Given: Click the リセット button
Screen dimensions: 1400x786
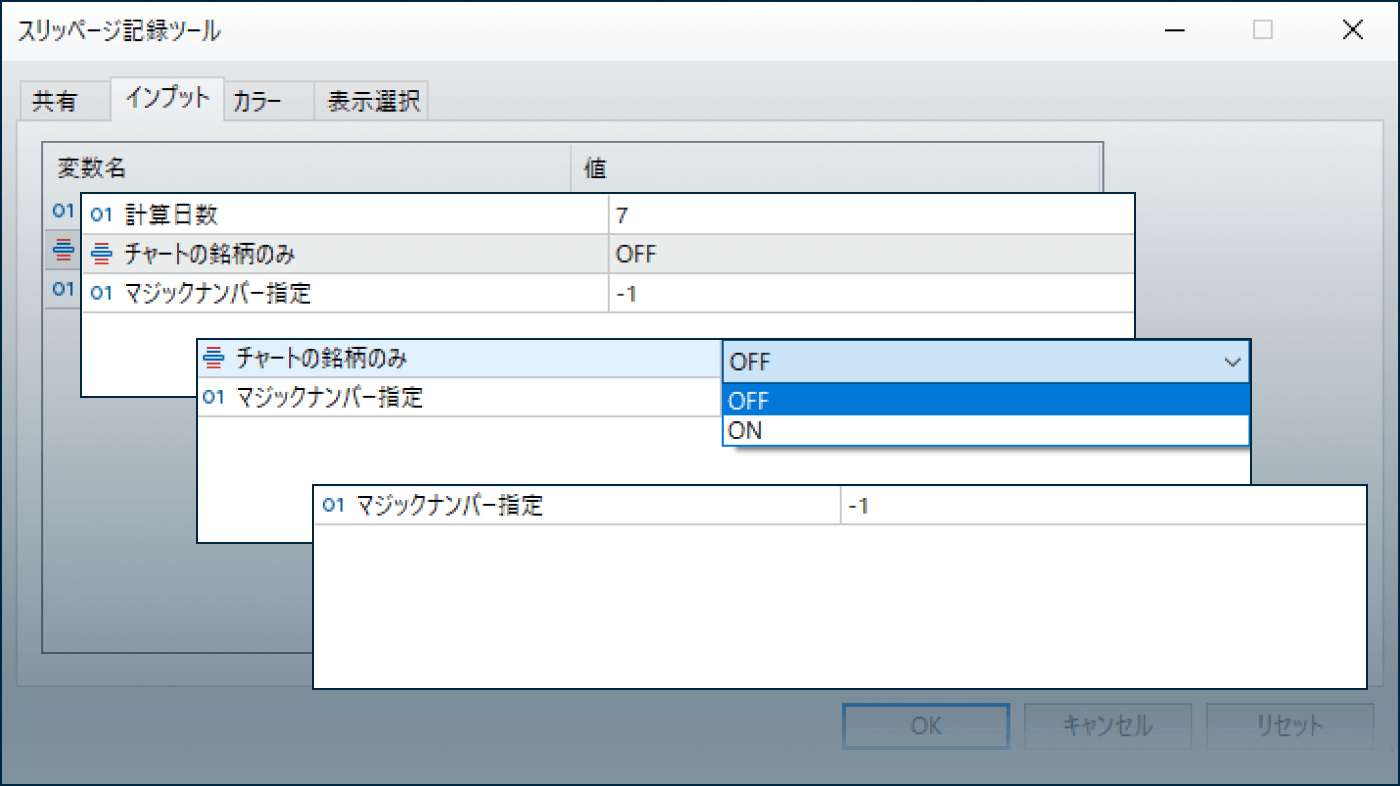Looking at the screenshot, I should 1290,726.
